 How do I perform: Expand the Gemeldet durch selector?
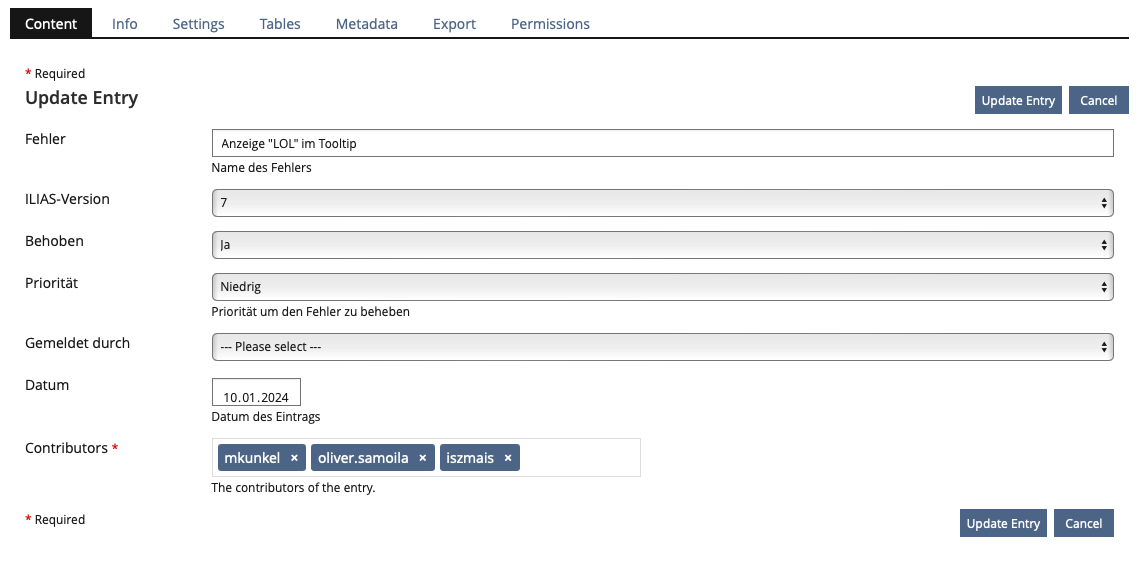coord(662,347)
